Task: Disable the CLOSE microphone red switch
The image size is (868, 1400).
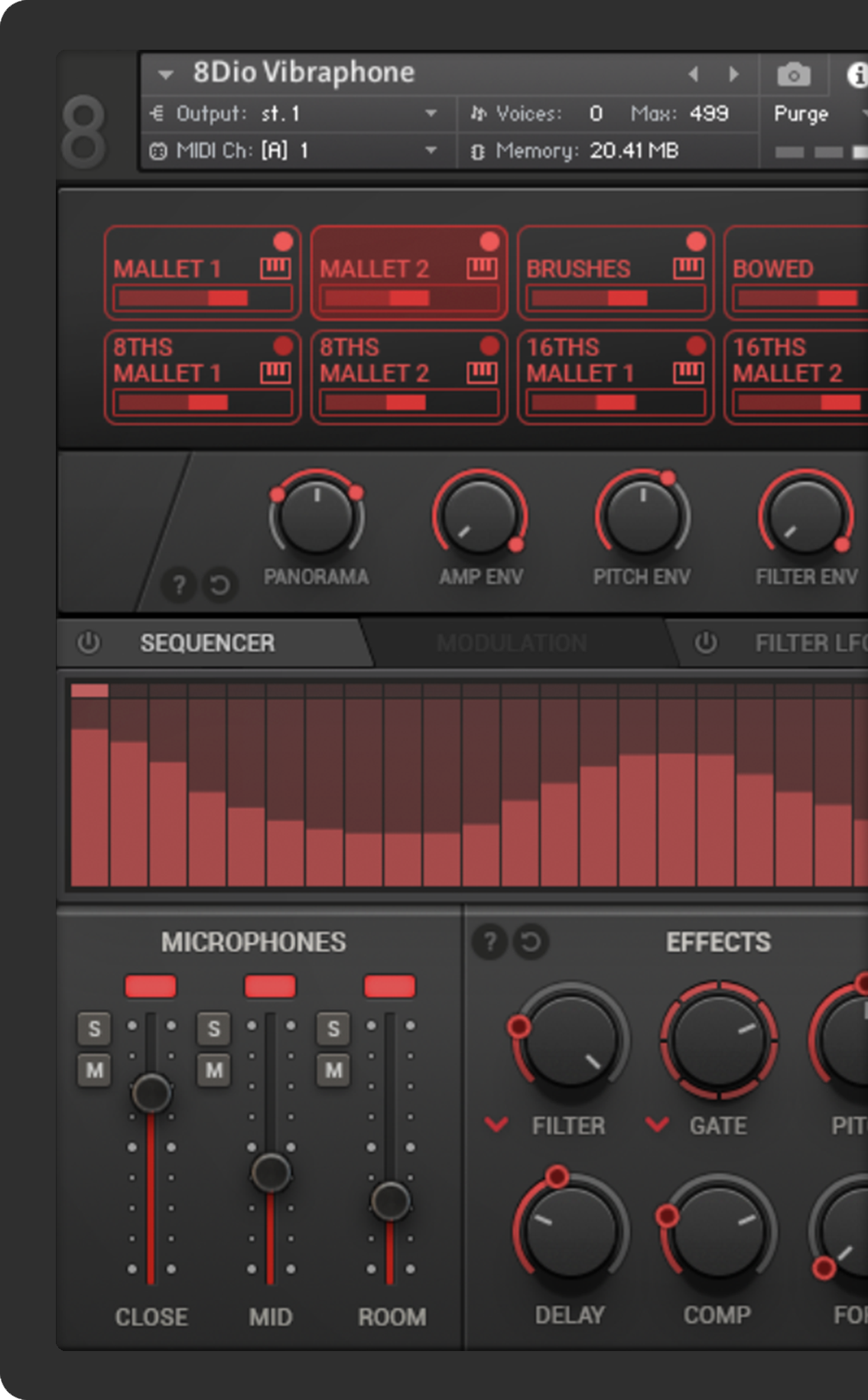Action: pos(151,986)
